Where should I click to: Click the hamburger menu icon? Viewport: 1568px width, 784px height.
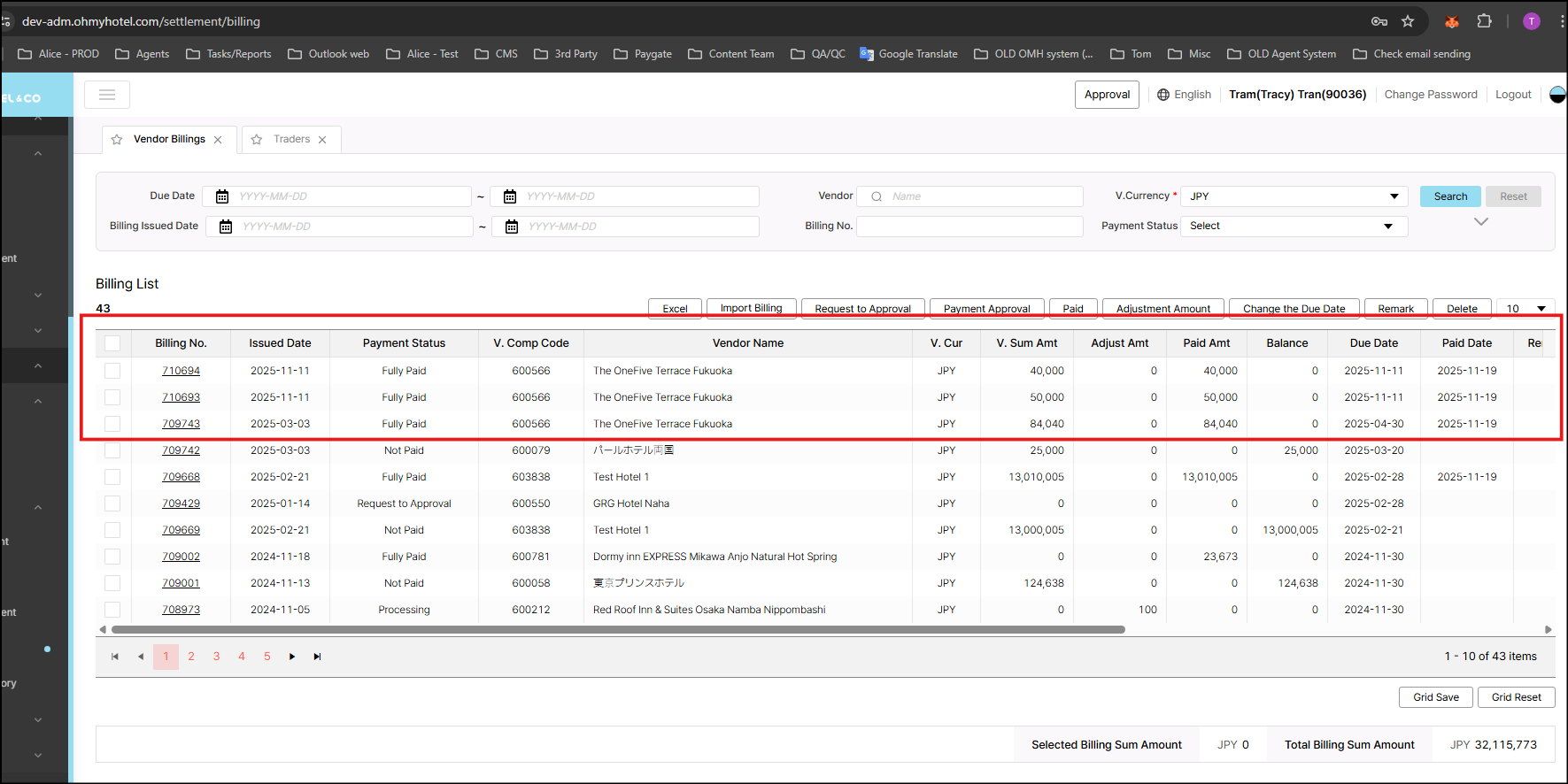107,95
